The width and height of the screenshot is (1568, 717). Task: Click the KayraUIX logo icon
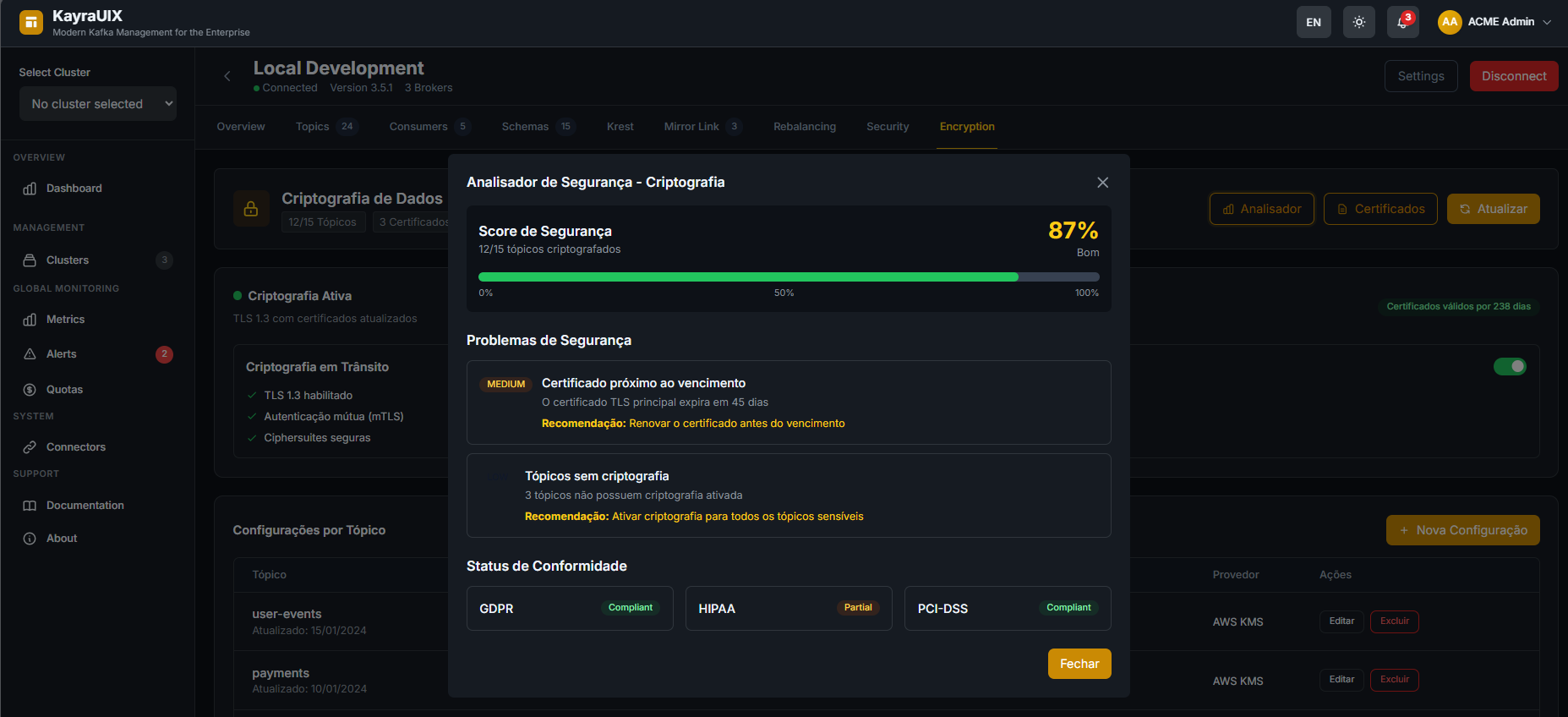[31, 22]
